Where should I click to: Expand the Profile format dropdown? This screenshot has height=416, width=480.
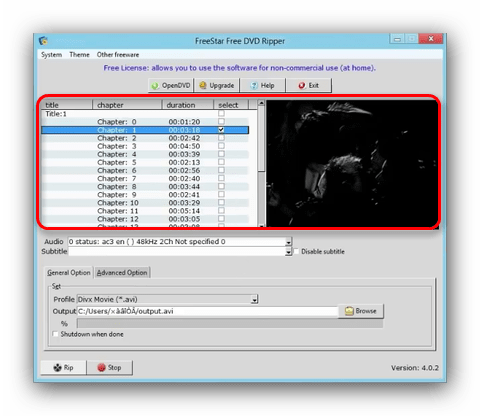click(x=255, y=299)
